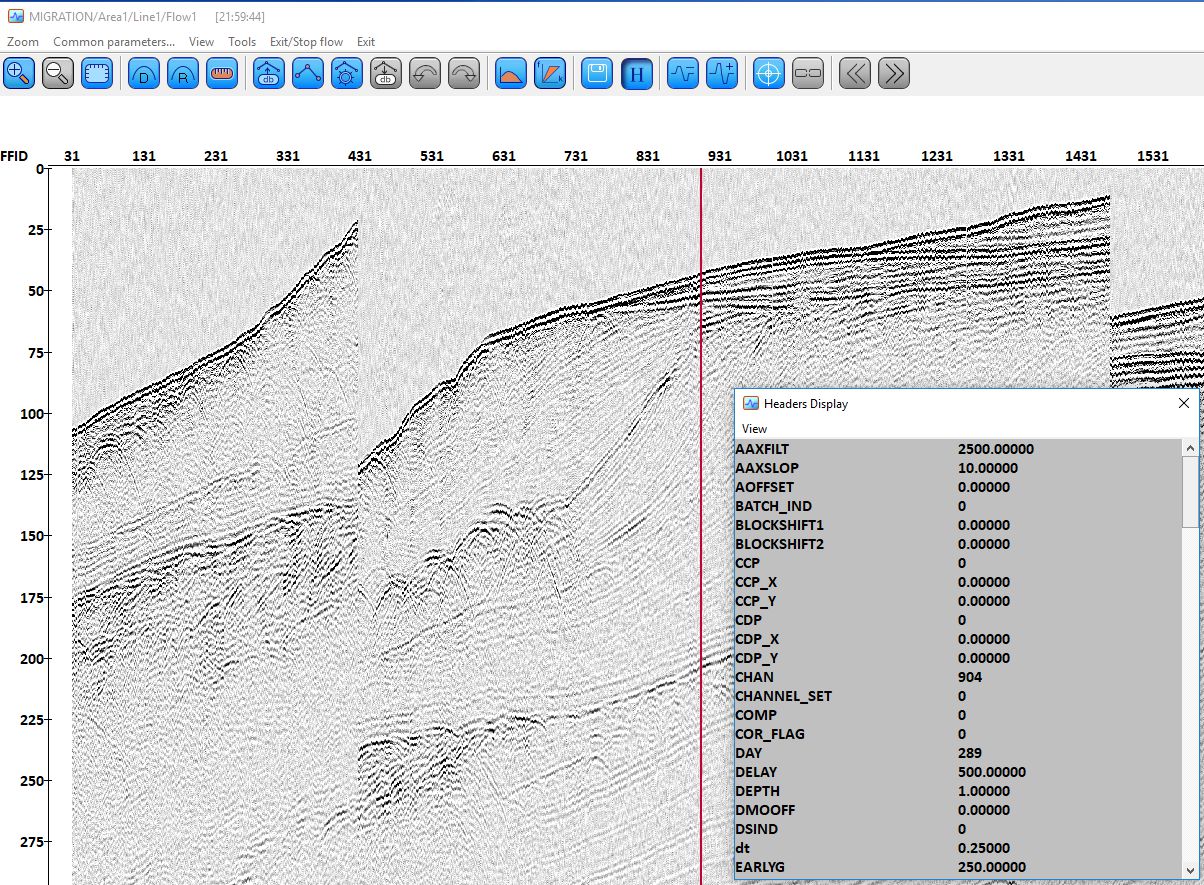This screenshot has width=1204, height=885.
Task: Click the Exit/Stop flow menu item
Action: pos(306,42)
